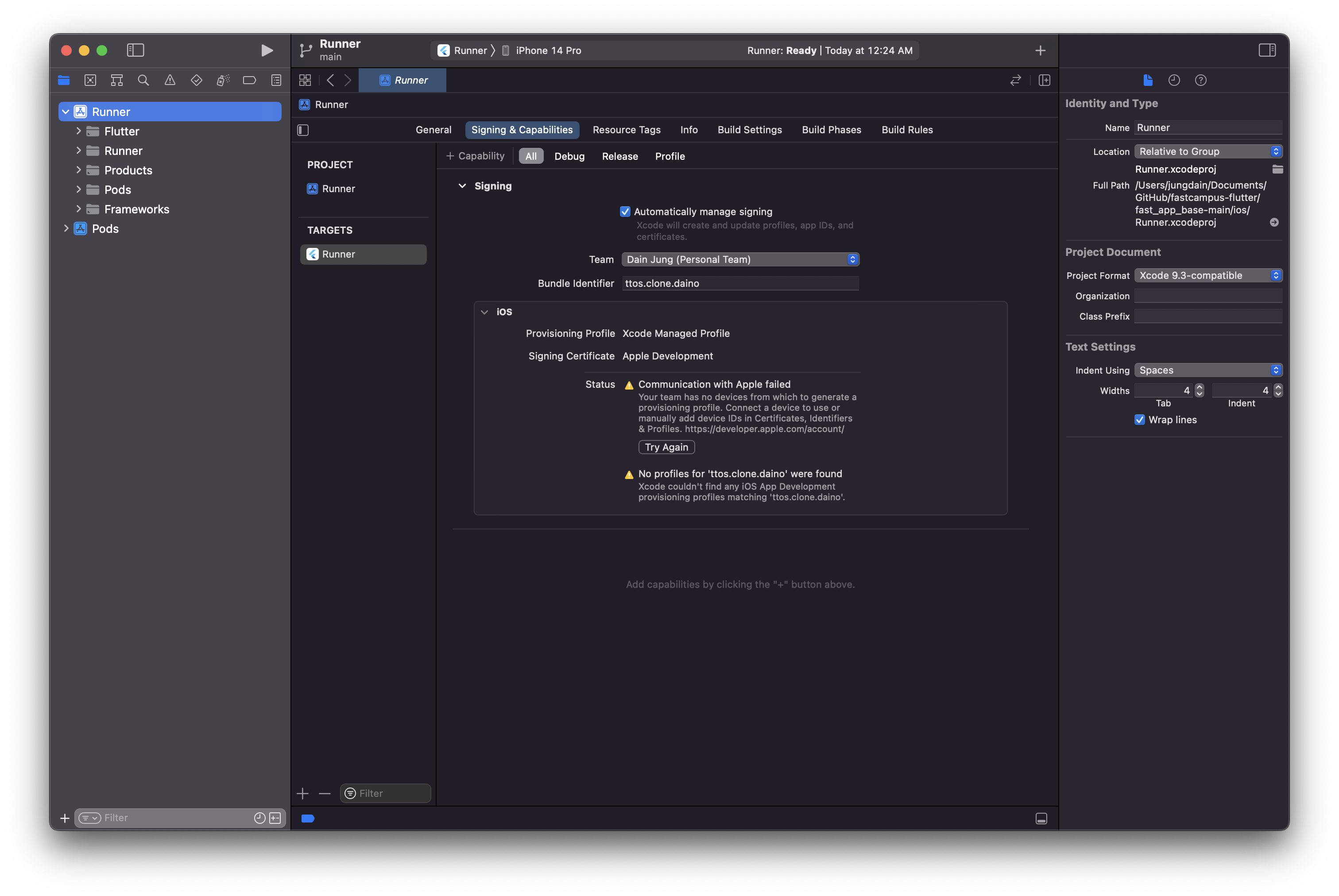Open the breakpoint navigator

point(249,81)
